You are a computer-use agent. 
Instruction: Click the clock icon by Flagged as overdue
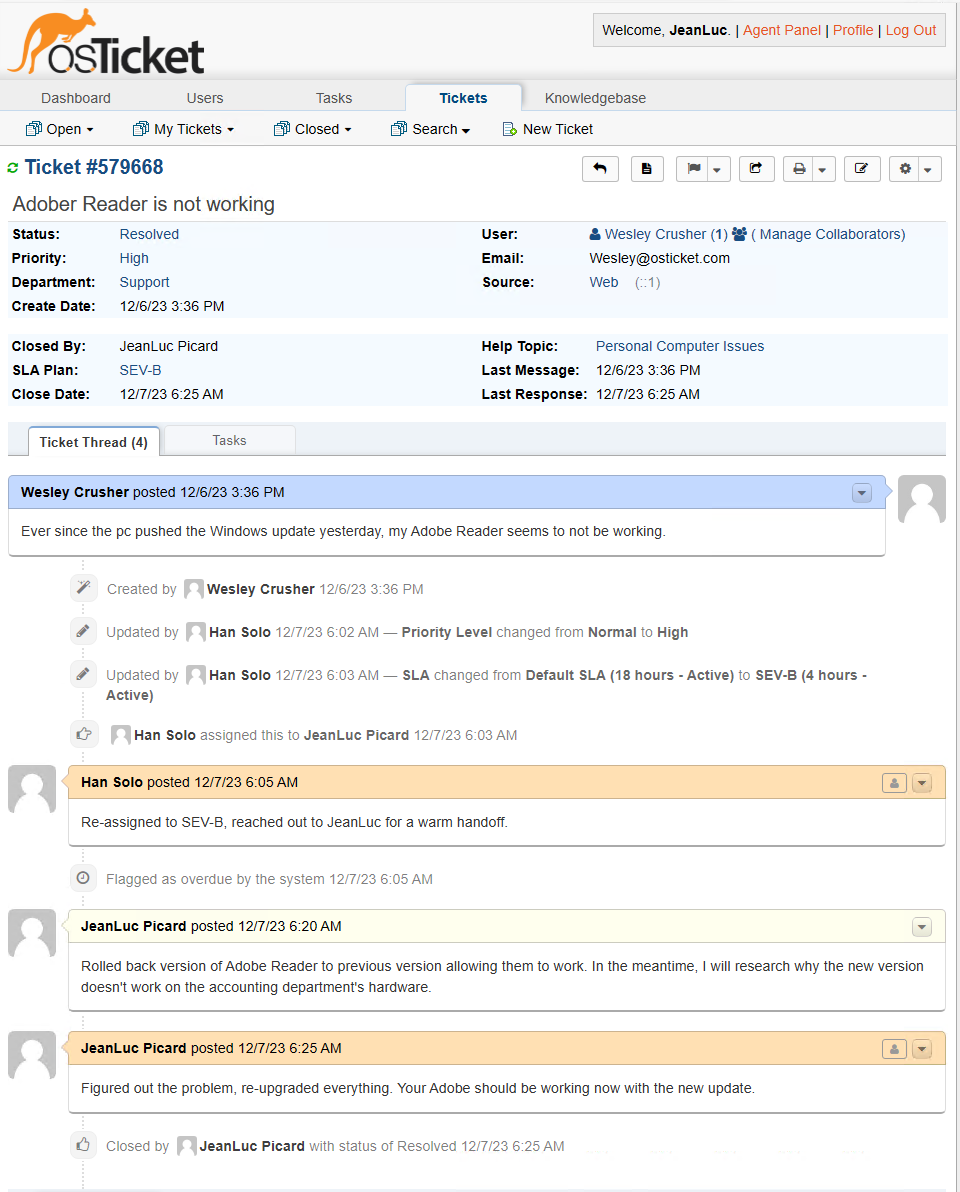(84, 878)
